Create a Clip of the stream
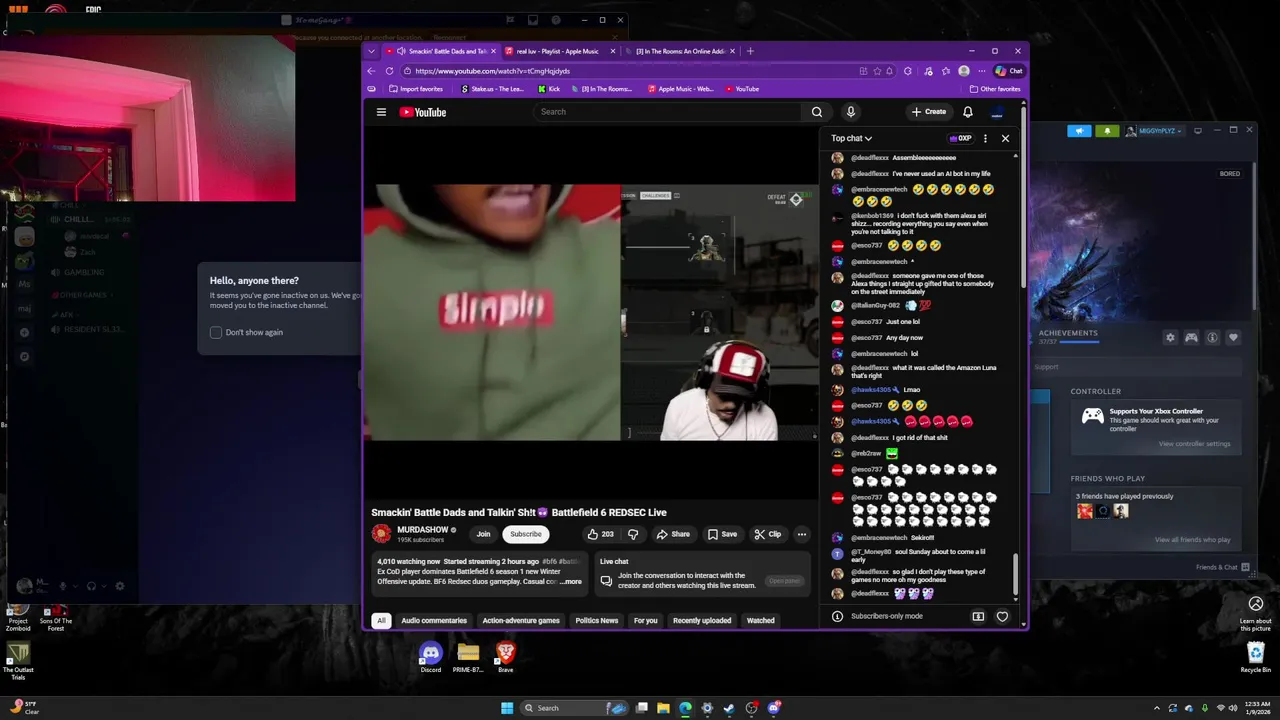 pyautogui.click(x=768, y=534)
